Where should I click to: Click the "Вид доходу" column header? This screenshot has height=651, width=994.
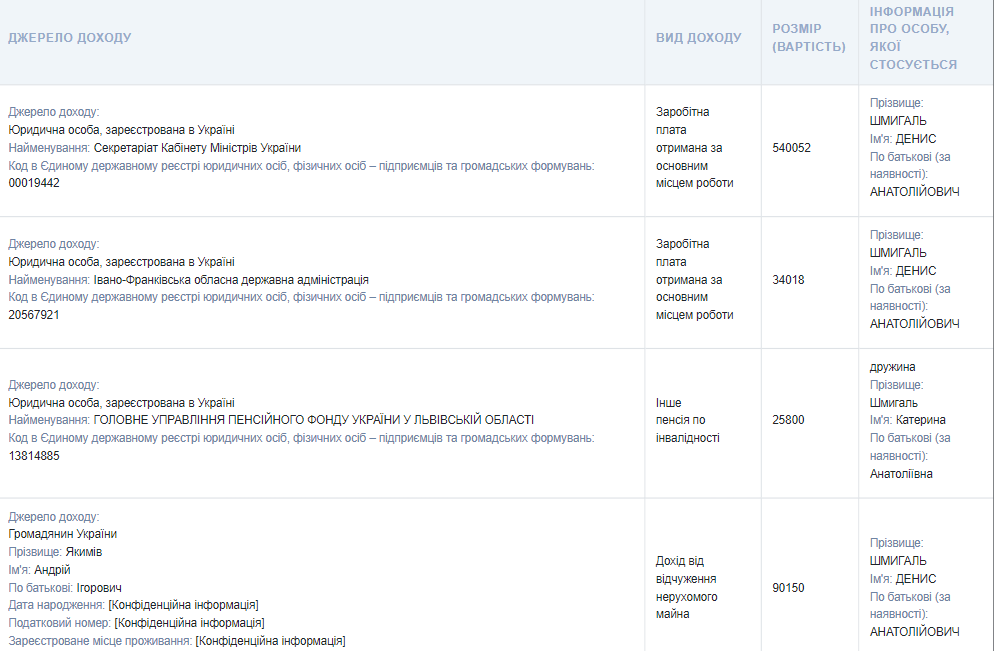tap(698, 38)
